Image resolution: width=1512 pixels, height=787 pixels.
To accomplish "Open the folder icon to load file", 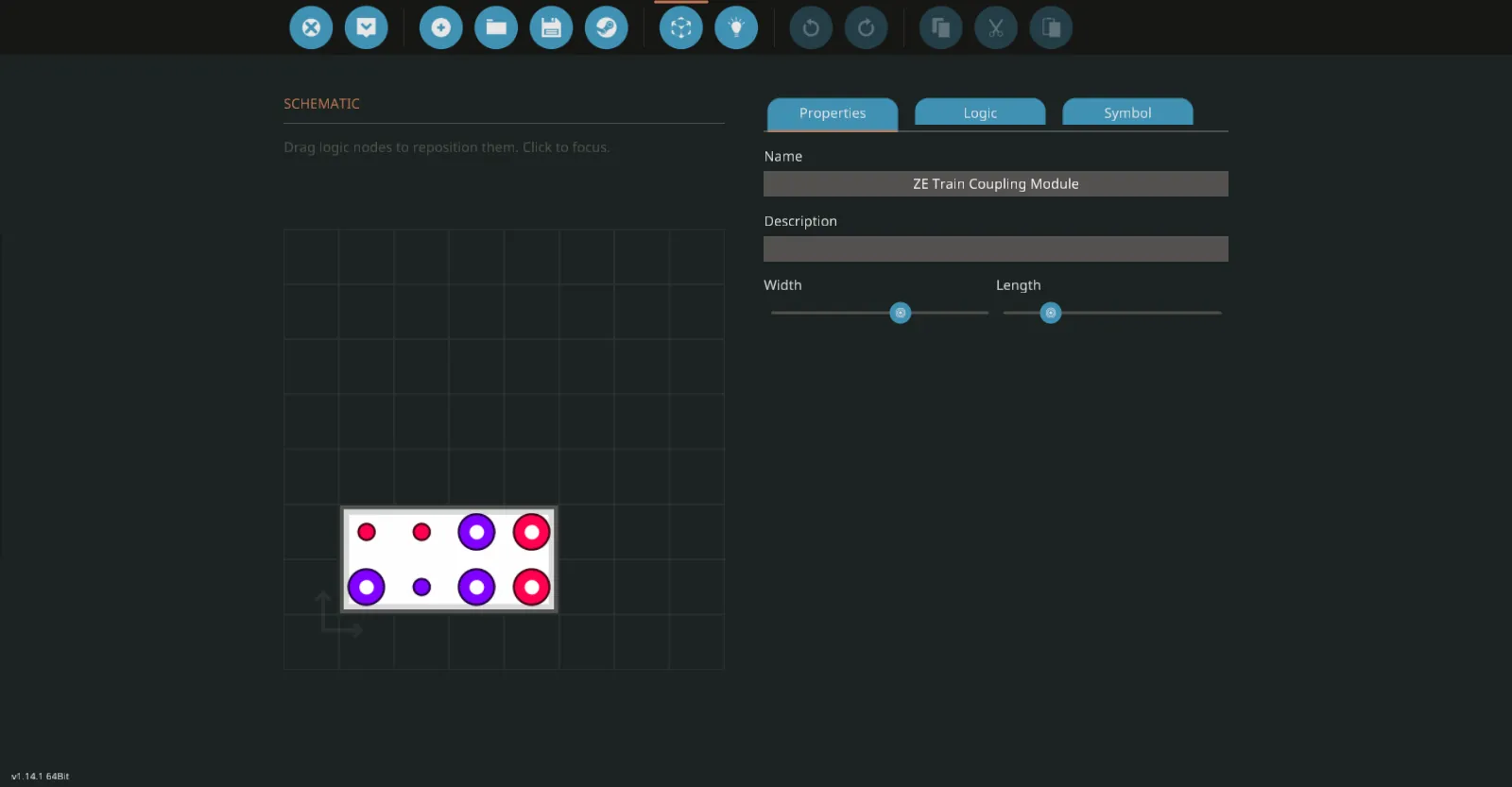I will click(x=496, y=27).
